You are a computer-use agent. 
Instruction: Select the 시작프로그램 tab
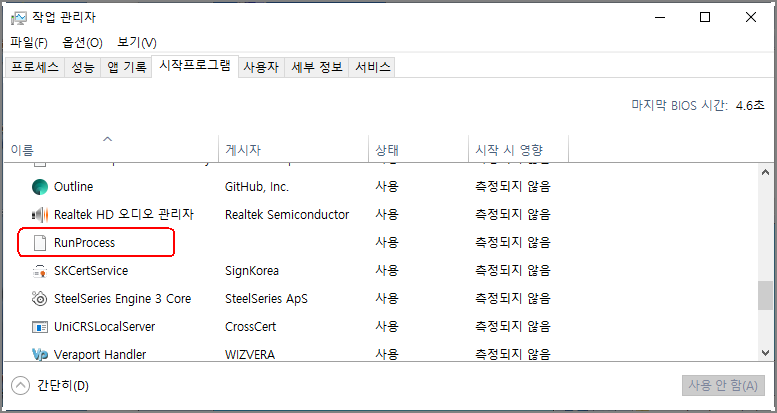(195, 66)
